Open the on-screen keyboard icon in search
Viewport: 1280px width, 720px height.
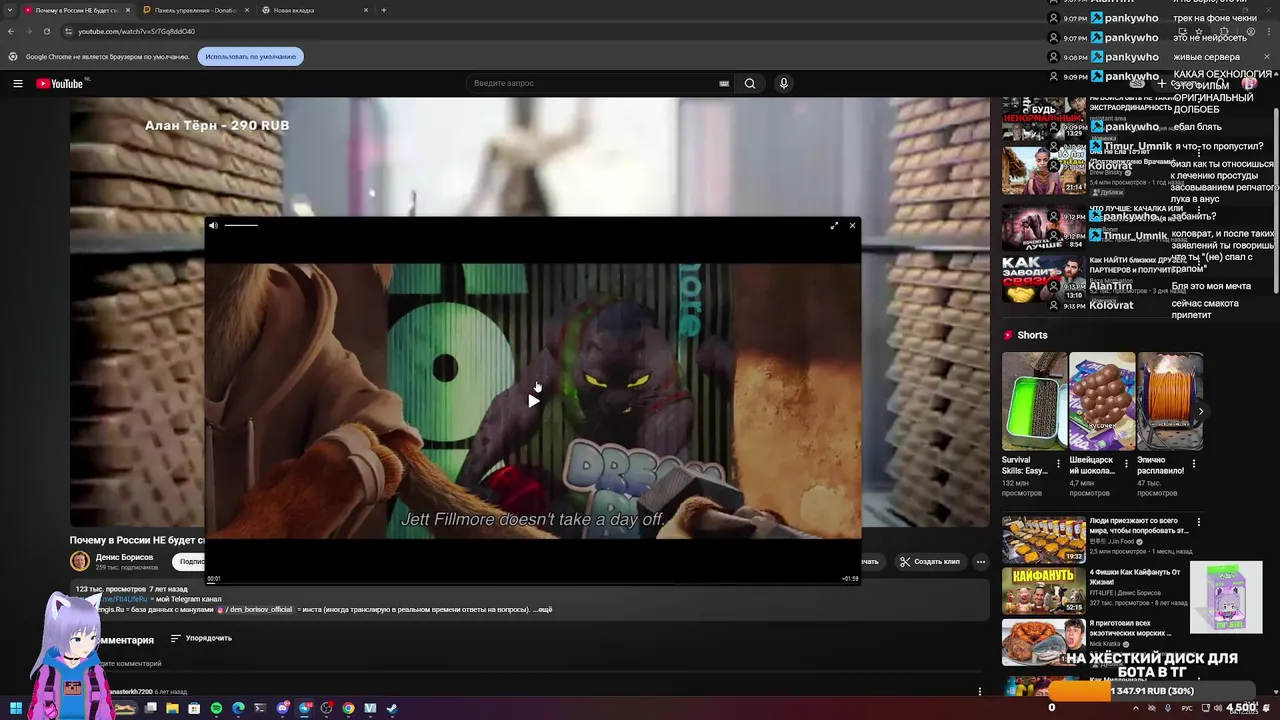pos(724,84)
